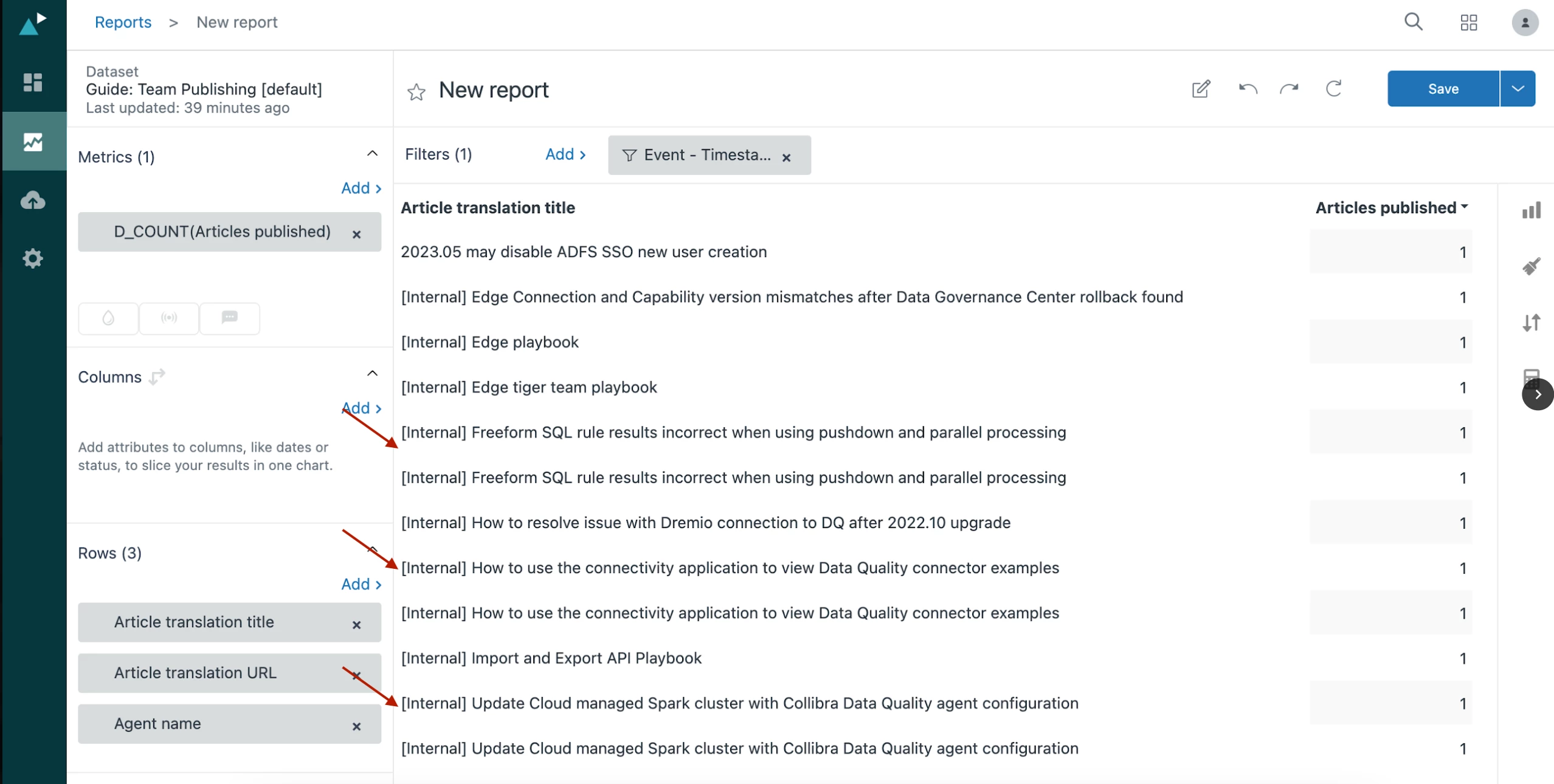This screenshot has height=784, width=1554.
Task: Remove the Agent name row attribute
Action: pos(357,726)
